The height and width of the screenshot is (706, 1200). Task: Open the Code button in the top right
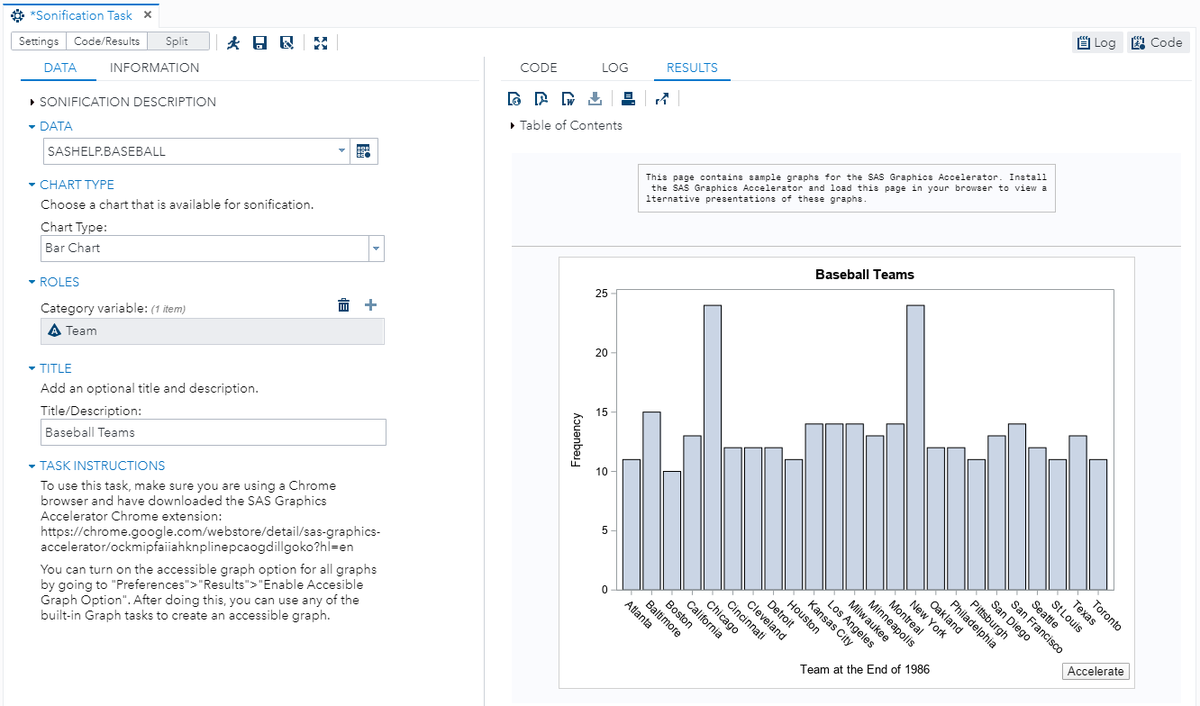1157,42
